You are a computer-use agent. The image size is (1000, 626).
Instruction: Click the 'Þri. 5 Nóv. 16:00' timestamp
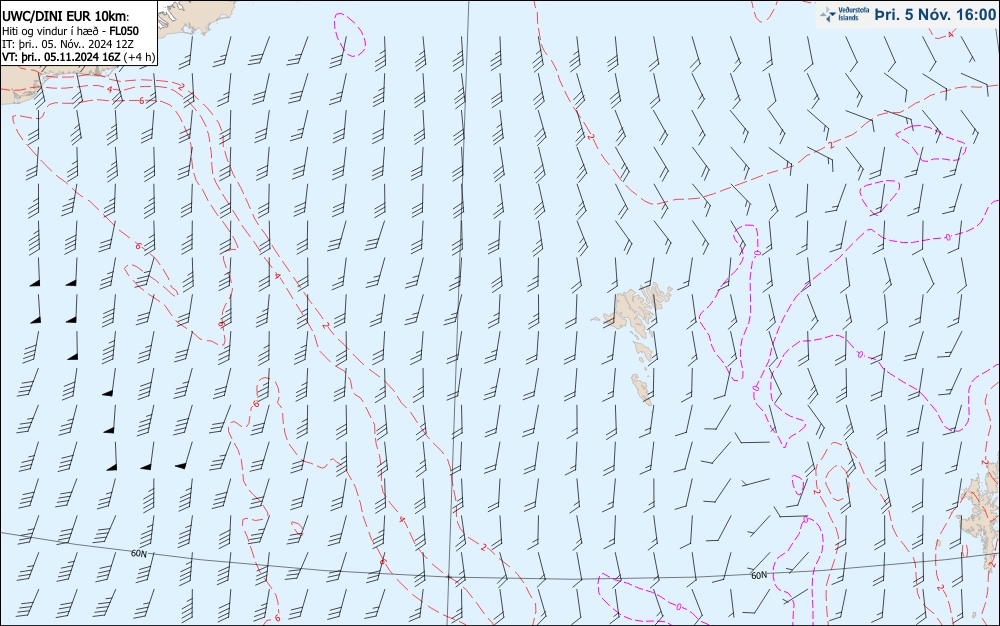pos(935,14)
